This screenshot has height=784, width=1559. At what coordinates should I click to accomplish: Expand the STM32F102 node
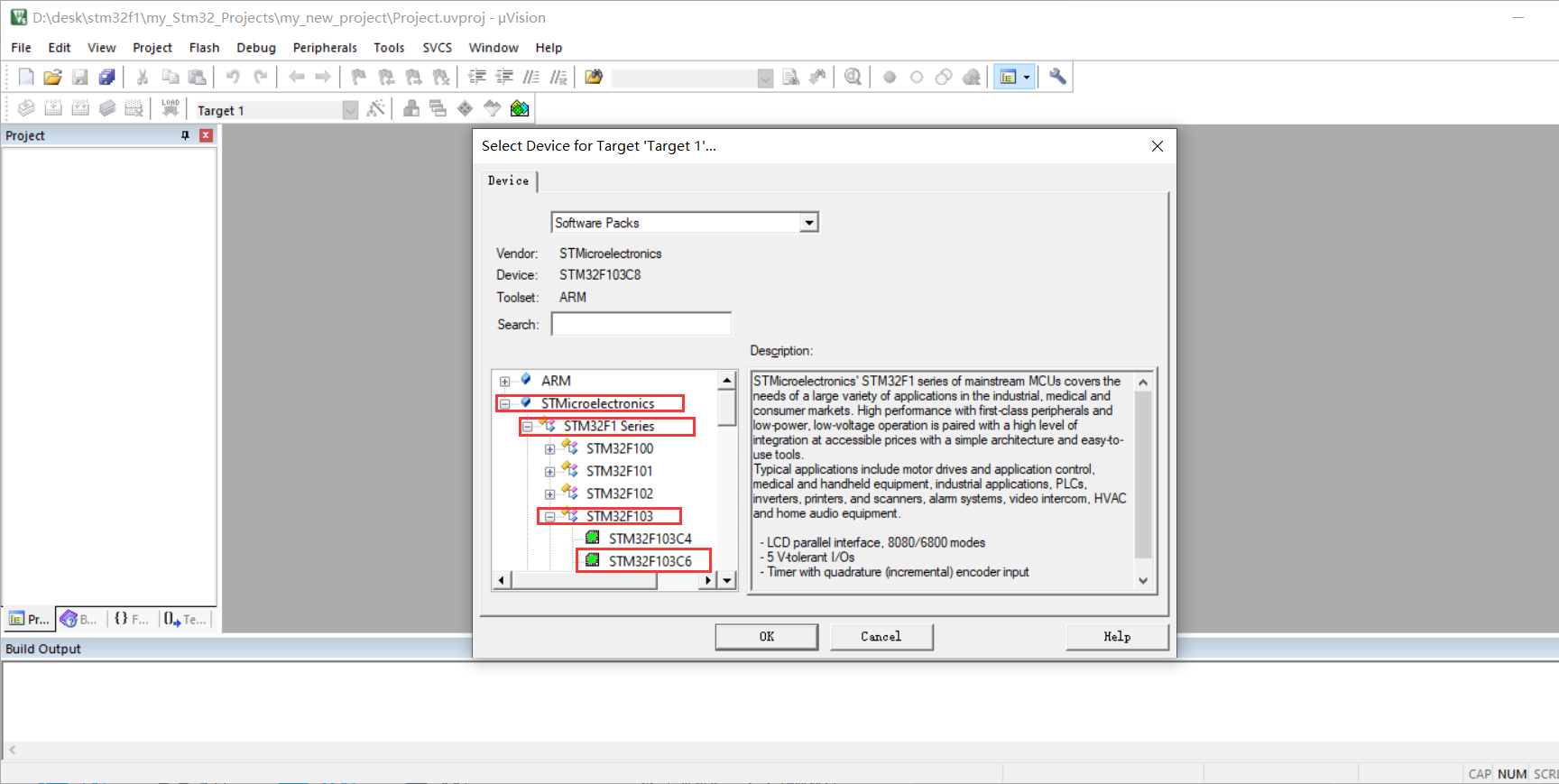(550, 494)
